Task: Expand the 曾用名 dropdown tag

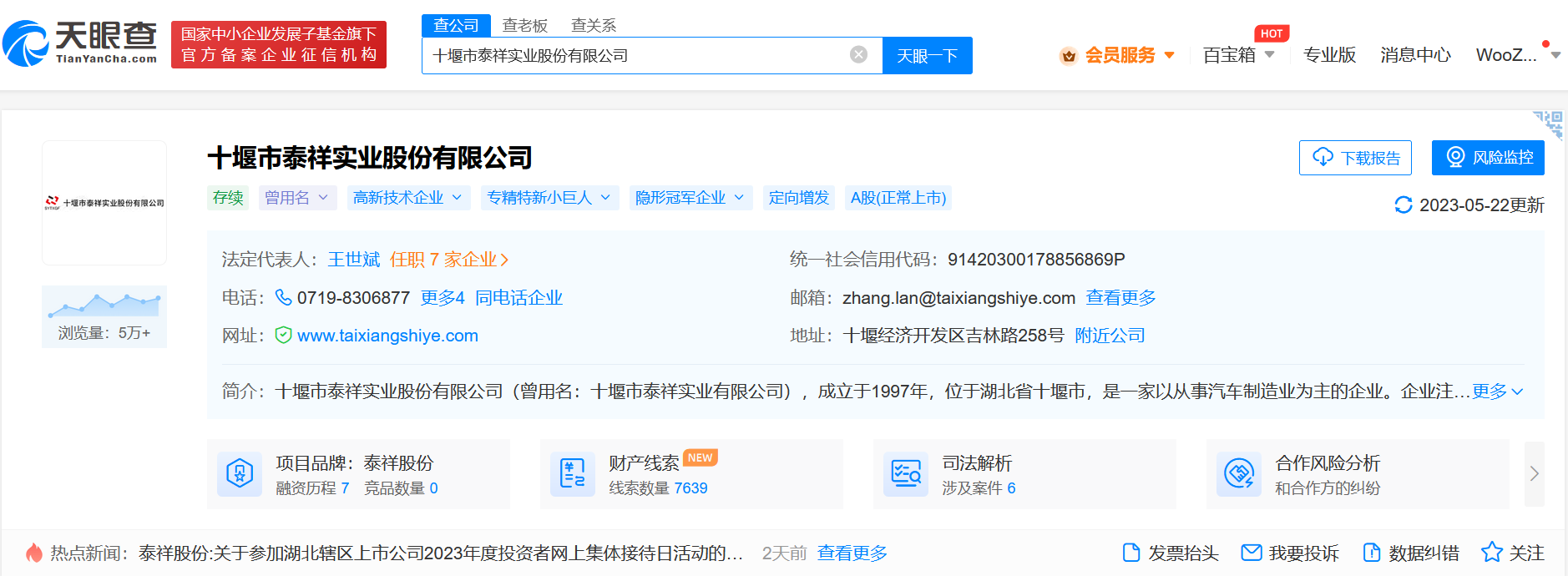Action: pos(297,198)
